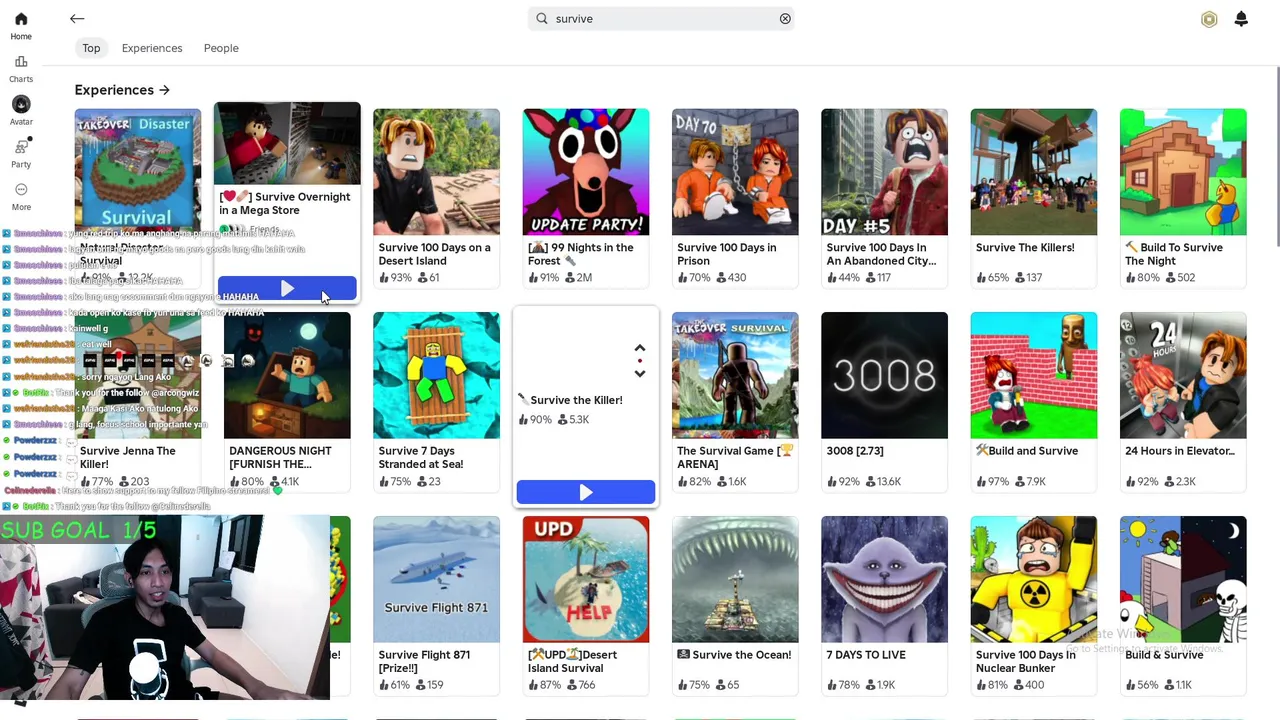Click the Survive the Ocean! title text
This screenshot has height=720, width=1280.
(x=734, y=655)
